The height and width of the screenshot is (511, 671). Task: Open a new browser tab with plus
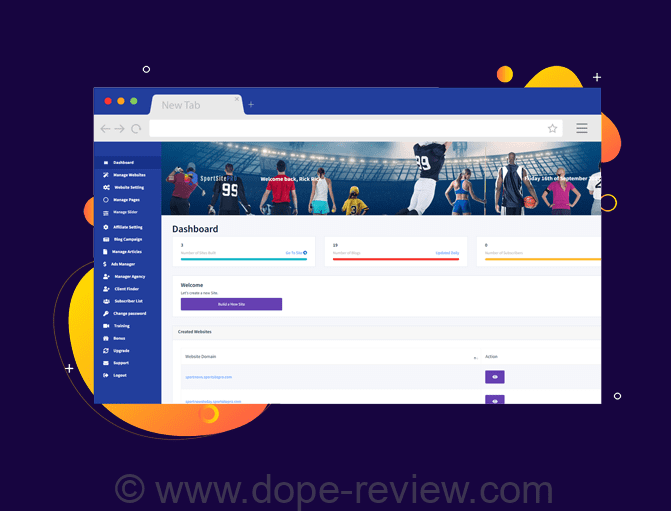(x=251, y=105)
